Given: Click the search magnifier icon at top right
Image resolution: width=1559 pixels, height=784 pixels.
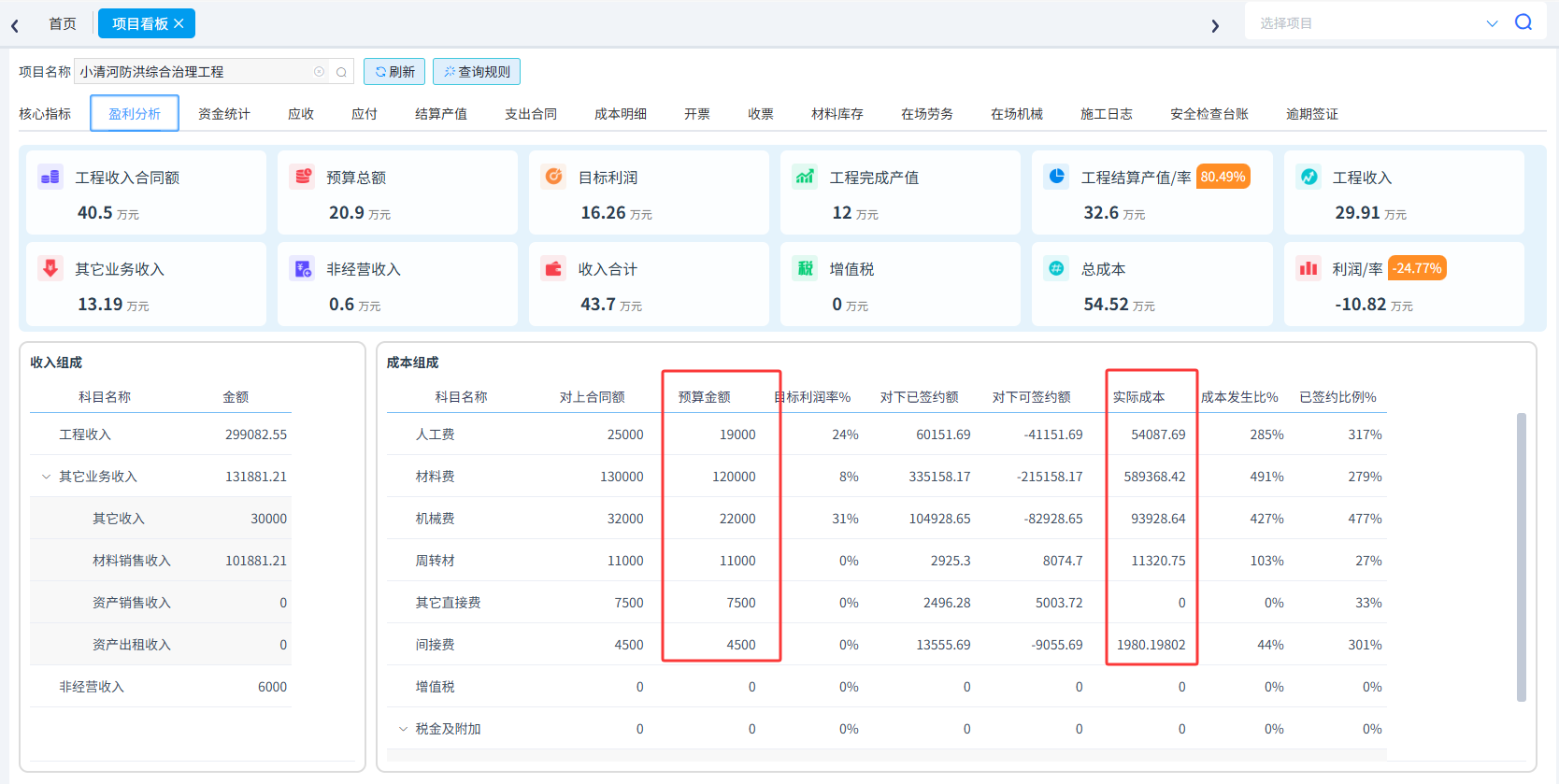Looking at the screenshot, I should tap(1523, 22).
